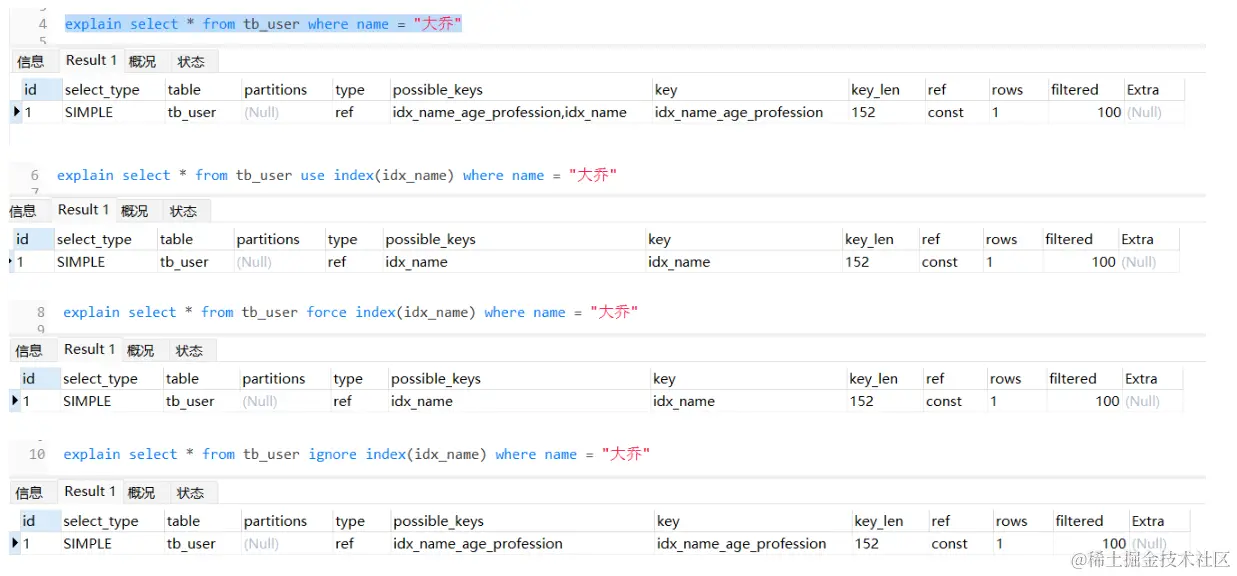The image size is (1237, 576).
Task: Click the row indicator arrow in the force index result
Action: 16,401
